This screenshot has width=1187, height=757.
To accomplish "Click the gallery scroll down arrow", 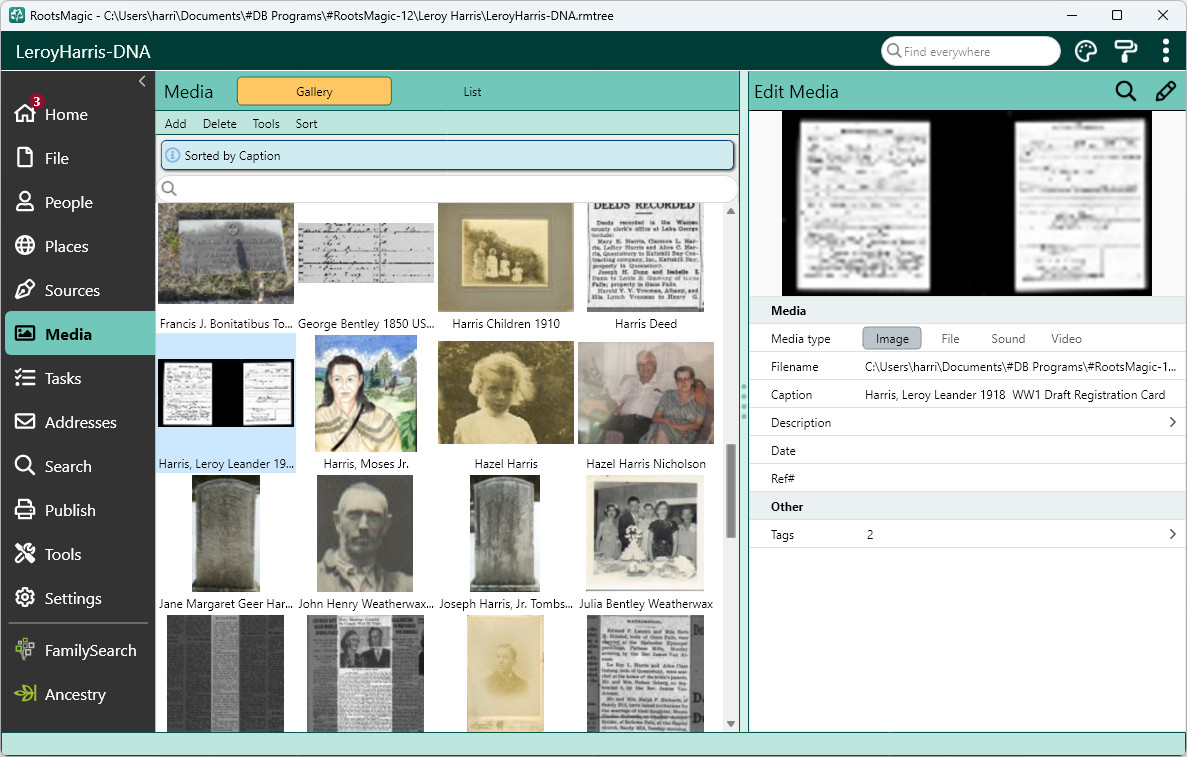I will [731, 724].
